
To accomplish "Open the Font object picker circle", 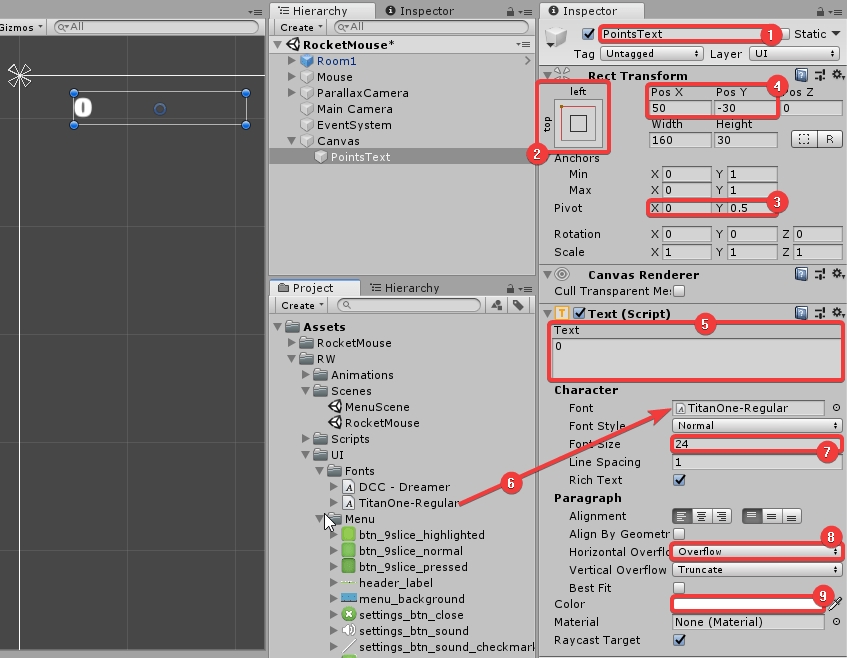I will [x=836, y=408].
